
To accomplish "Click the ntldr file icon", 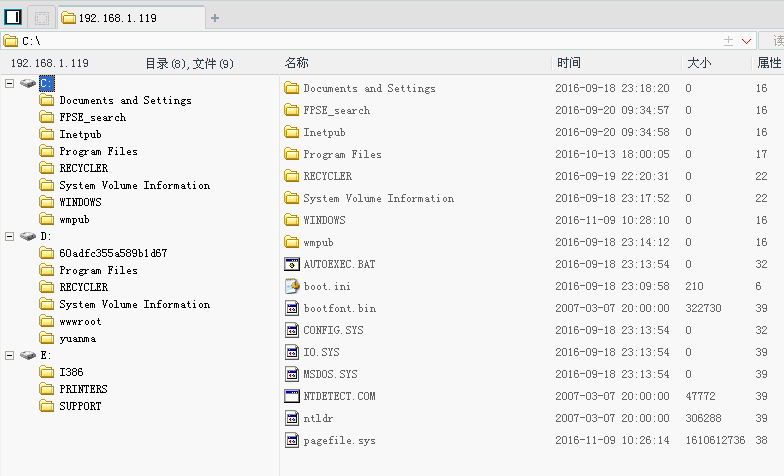I will (292, 418).
